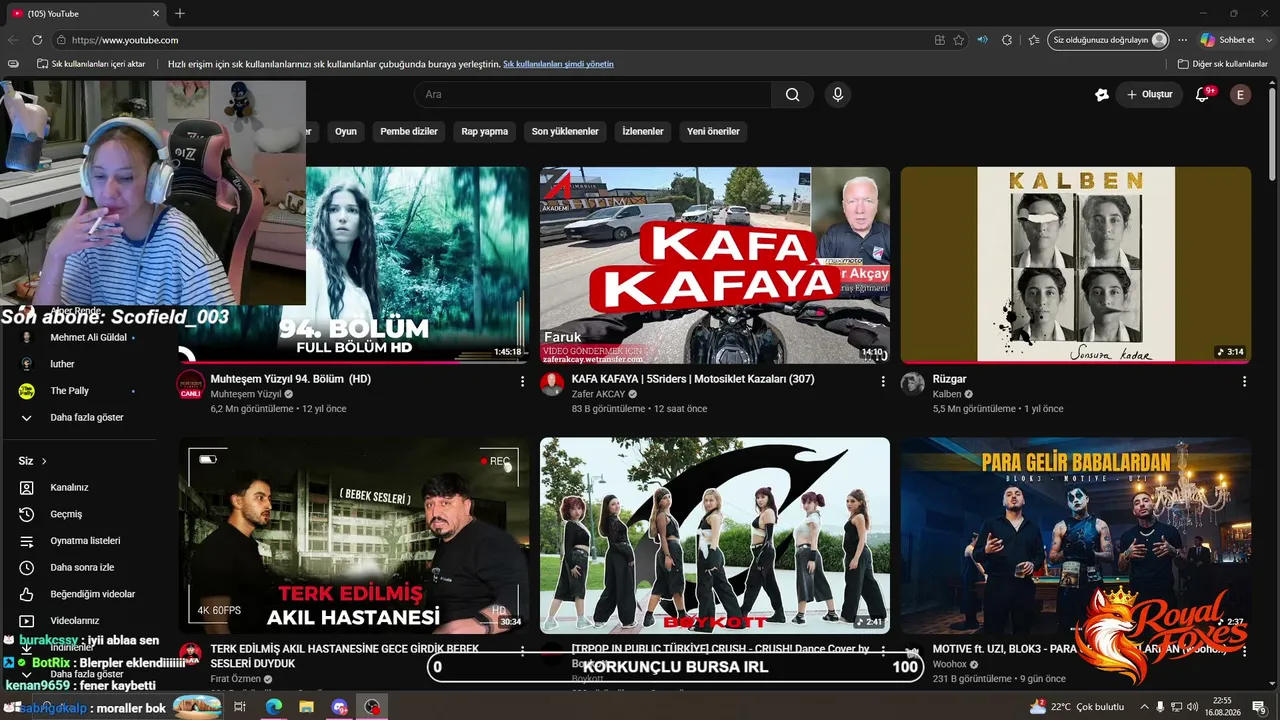This screenshot has height=720, width=1280.
Task: Open video title KAFA KAFAYA | 5Sriders
Action: click(x=693, y=380)
